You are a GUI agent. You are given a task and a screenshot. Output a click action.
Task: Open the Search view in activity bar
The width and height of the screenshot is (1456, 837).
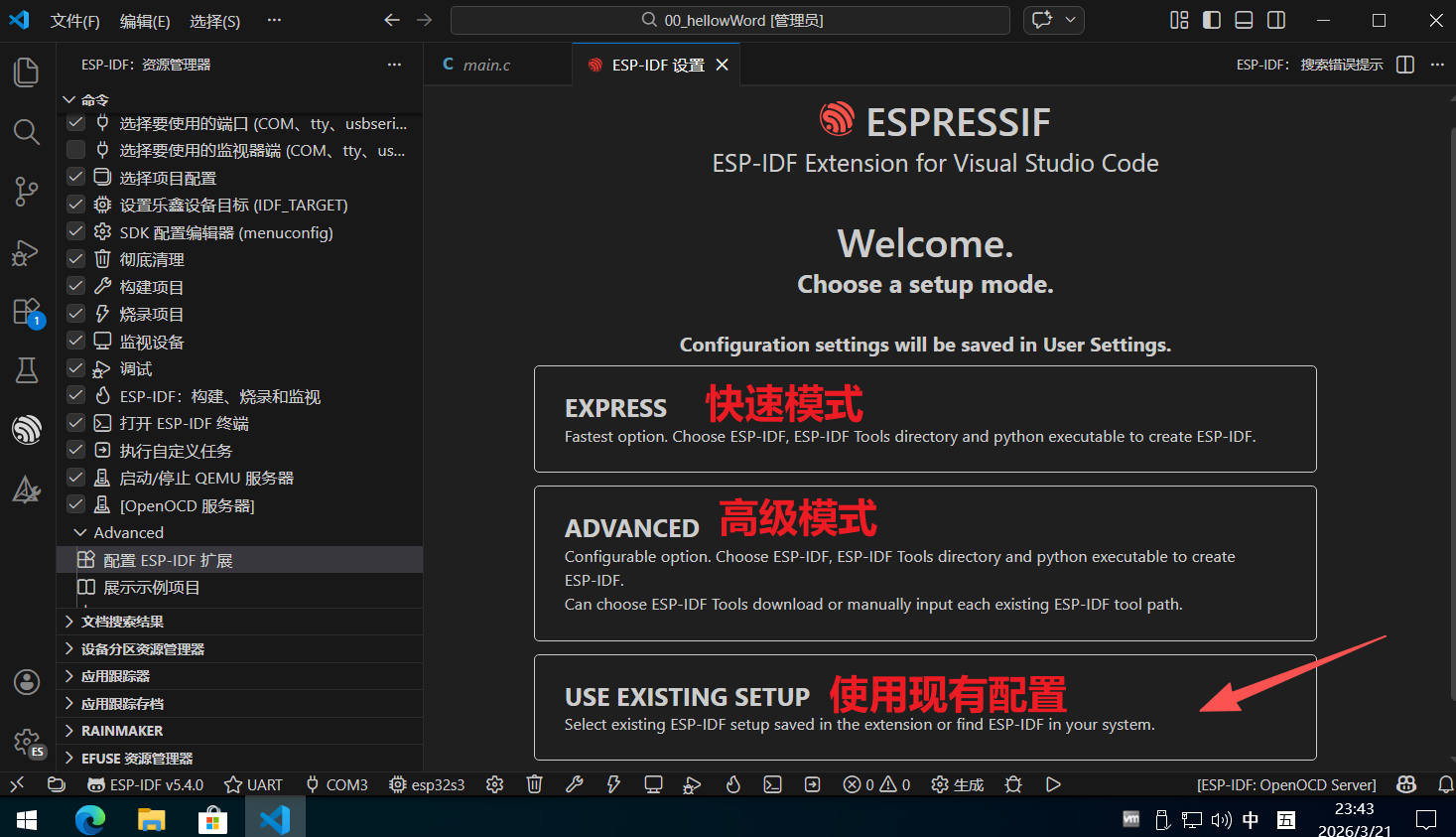27,132
